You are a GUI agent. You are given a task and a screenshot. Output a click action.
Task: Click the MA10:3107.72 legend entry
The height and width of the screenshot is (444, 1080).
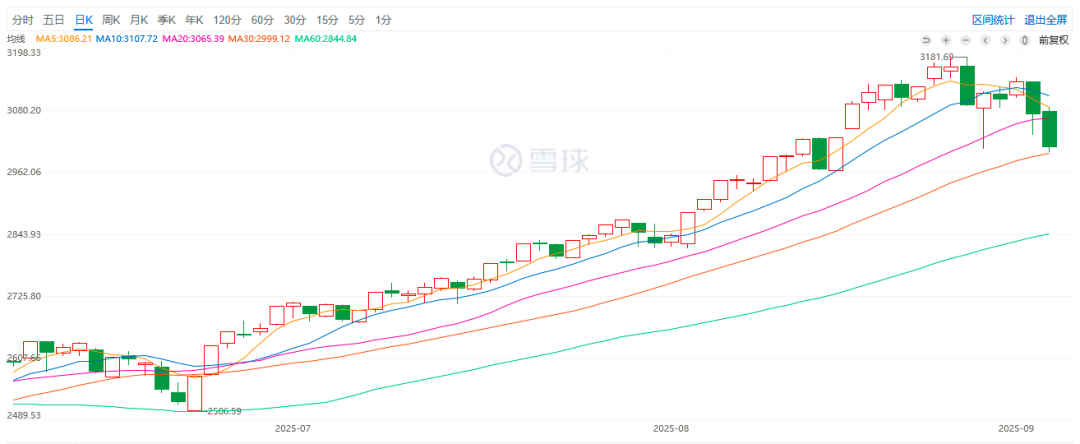[x=127, y=39]
